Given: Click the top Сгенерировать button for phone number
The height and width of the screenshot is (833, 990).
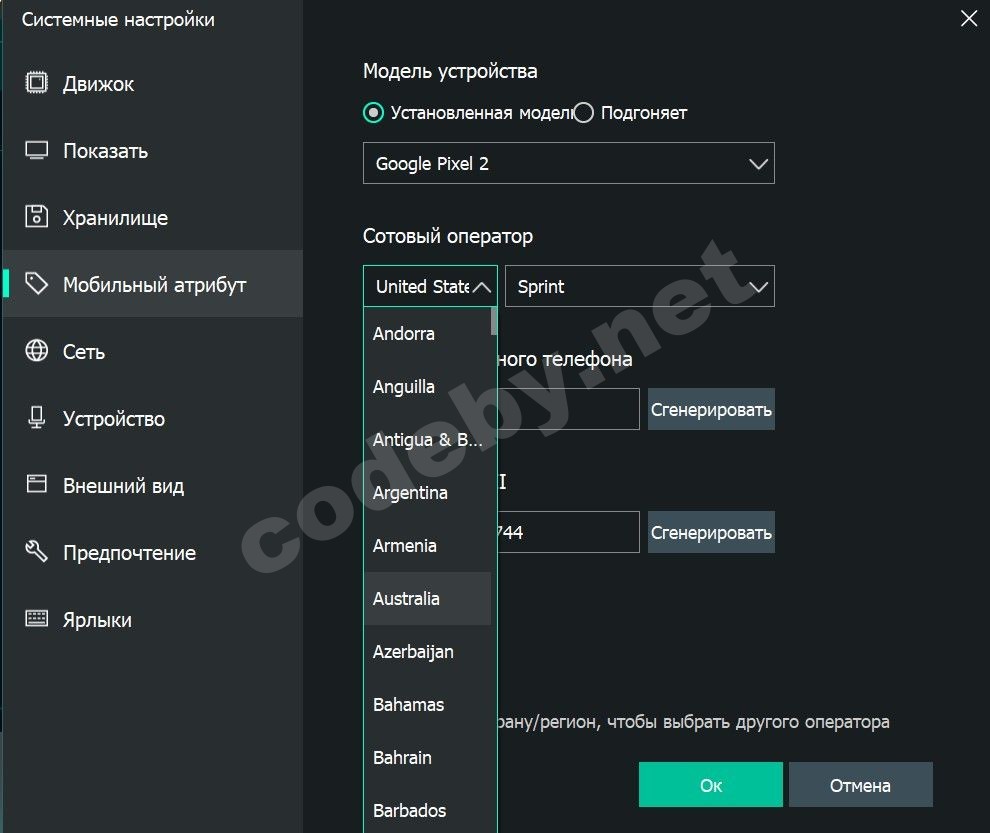Looking at the screenshot, I should pos(711,410).
